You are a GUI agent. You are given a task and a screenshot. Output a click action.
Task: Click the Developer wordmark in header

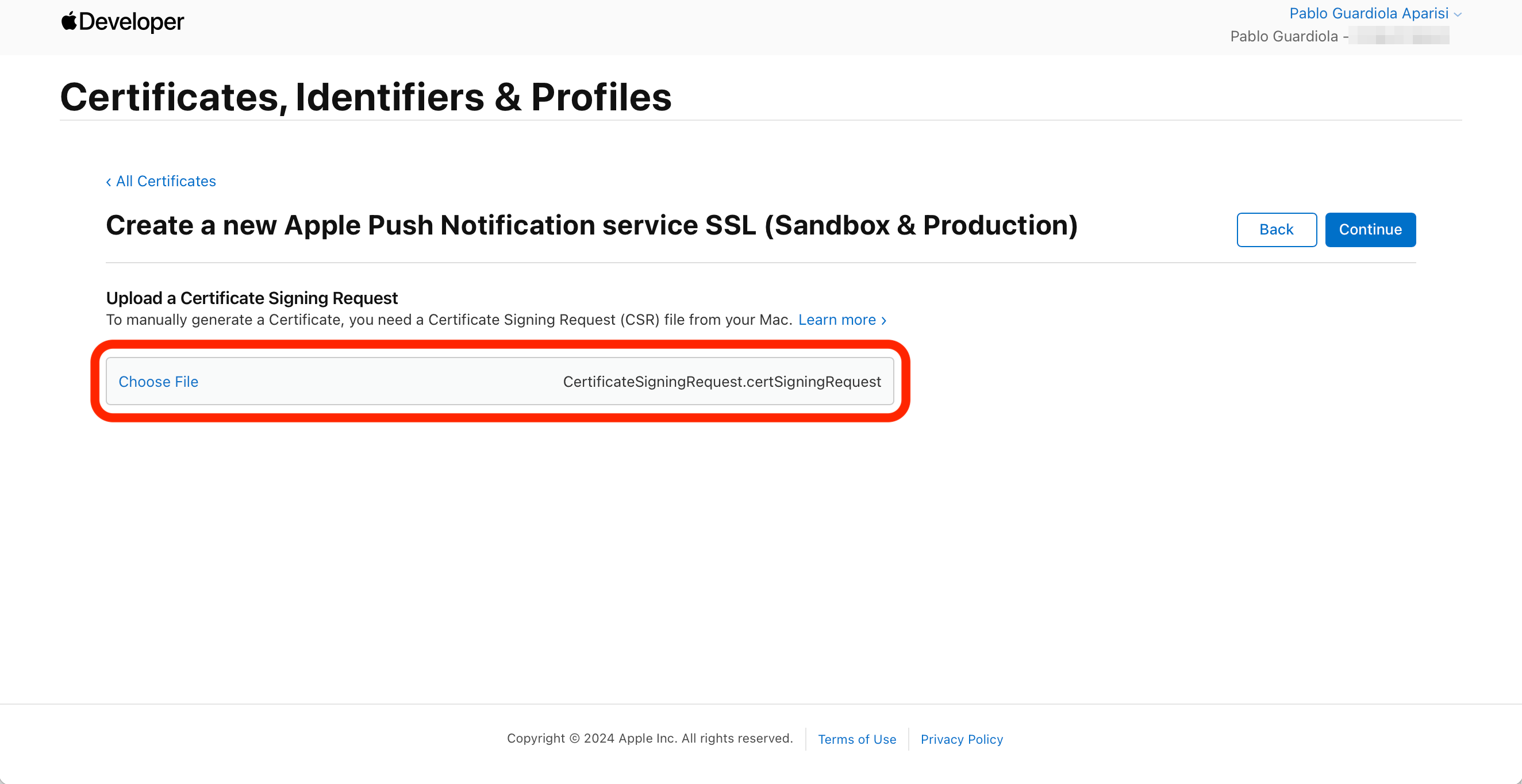(x=131, y=22)
